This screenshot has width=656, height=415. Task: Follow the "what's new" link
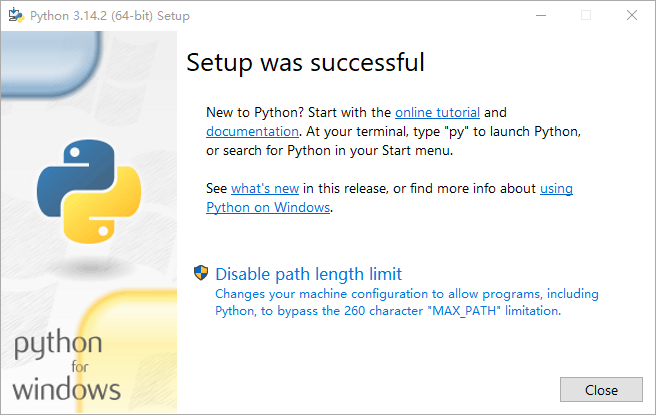point(265,188)
